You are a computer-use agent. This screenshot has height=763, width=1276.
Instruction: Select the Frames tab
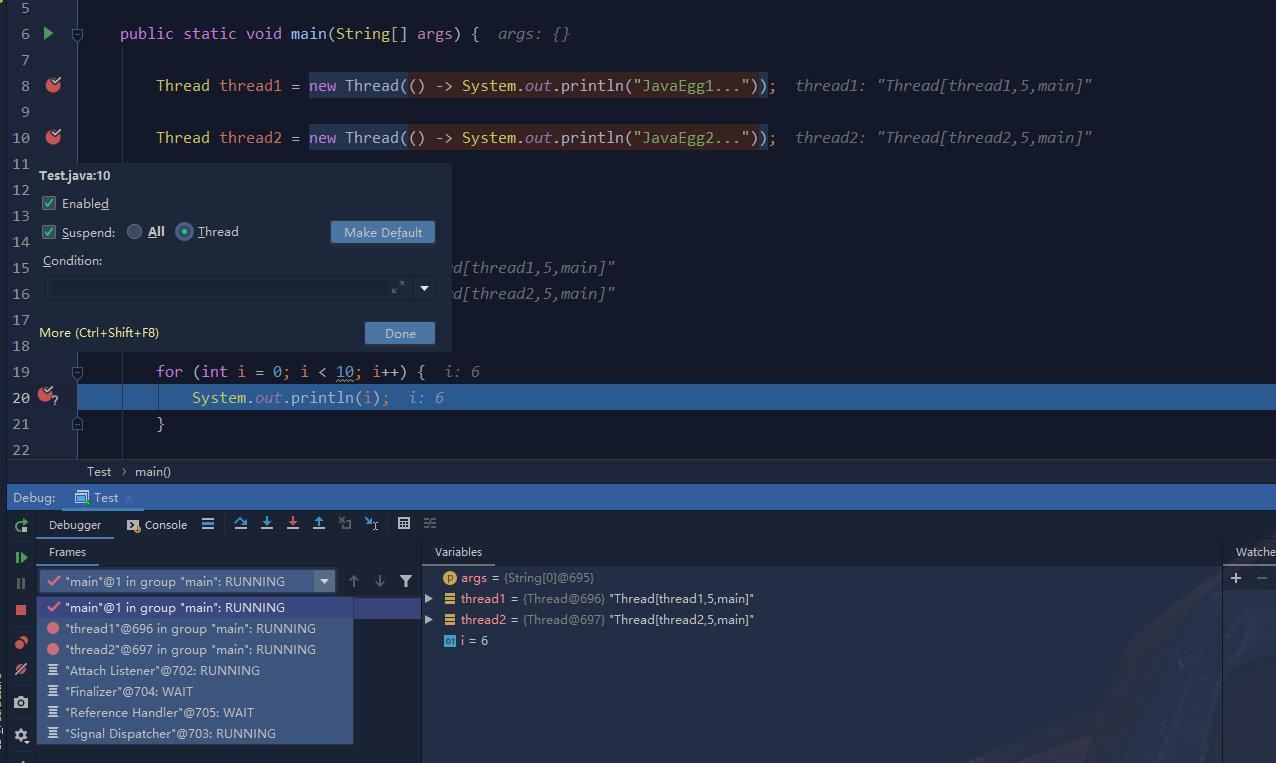[67, 552]
